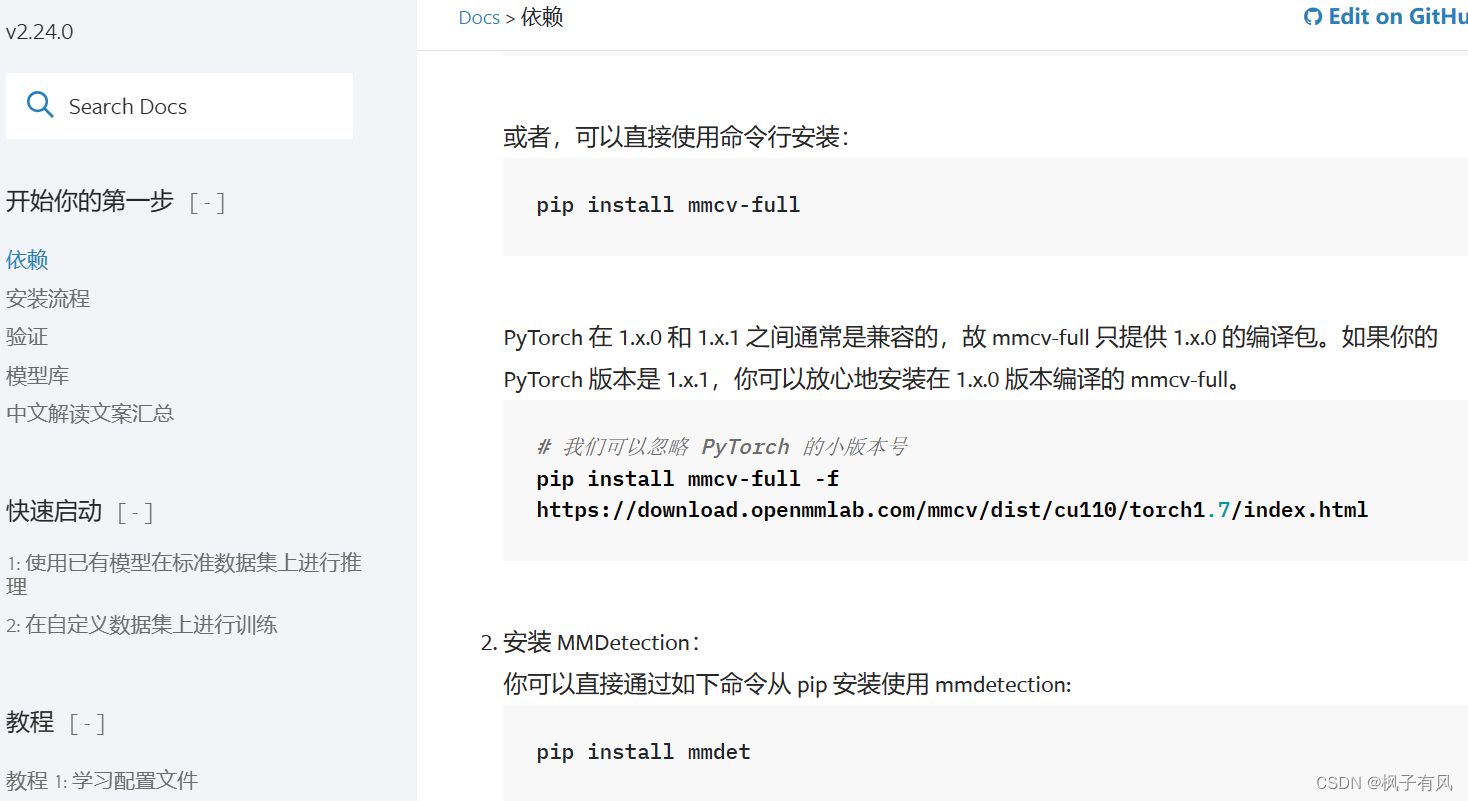Click Edit on GitHub
Screen dimensions: 1468x801
[1399, 16]
